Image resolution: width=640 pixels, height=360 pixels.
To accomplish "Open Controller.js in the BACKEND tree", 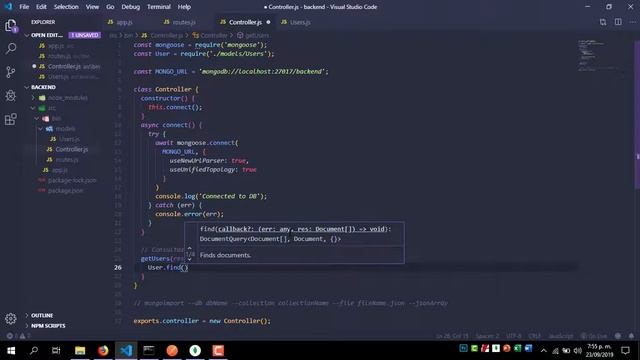I will [71, 149].
